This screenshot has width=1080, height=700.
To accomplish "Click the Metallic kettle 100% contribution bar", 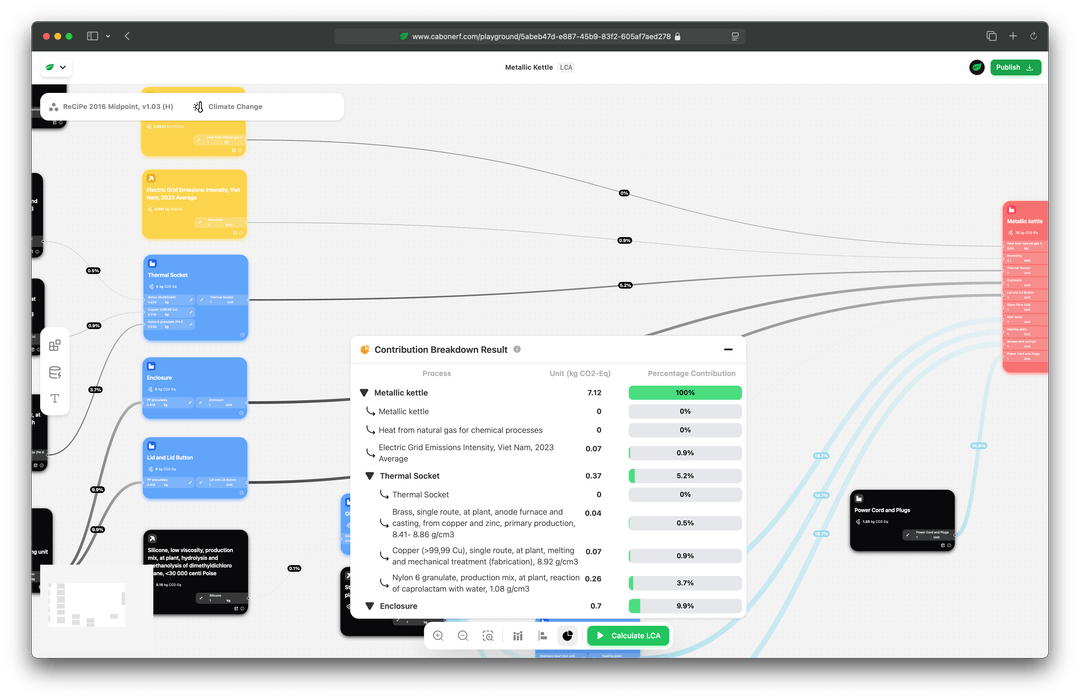I will 685,393.
